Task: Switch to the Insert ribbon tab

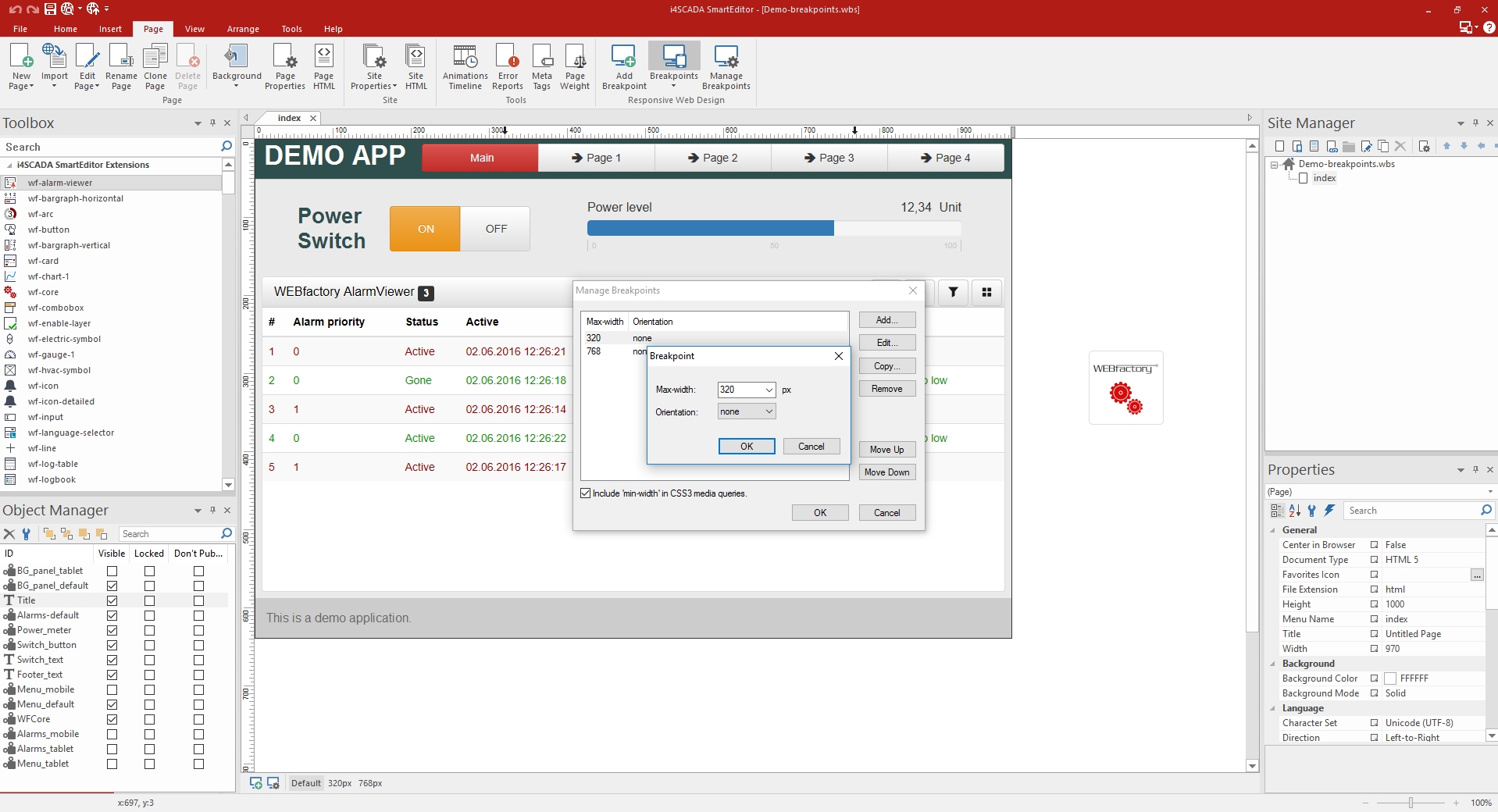Action: click(x=110, y=29)
